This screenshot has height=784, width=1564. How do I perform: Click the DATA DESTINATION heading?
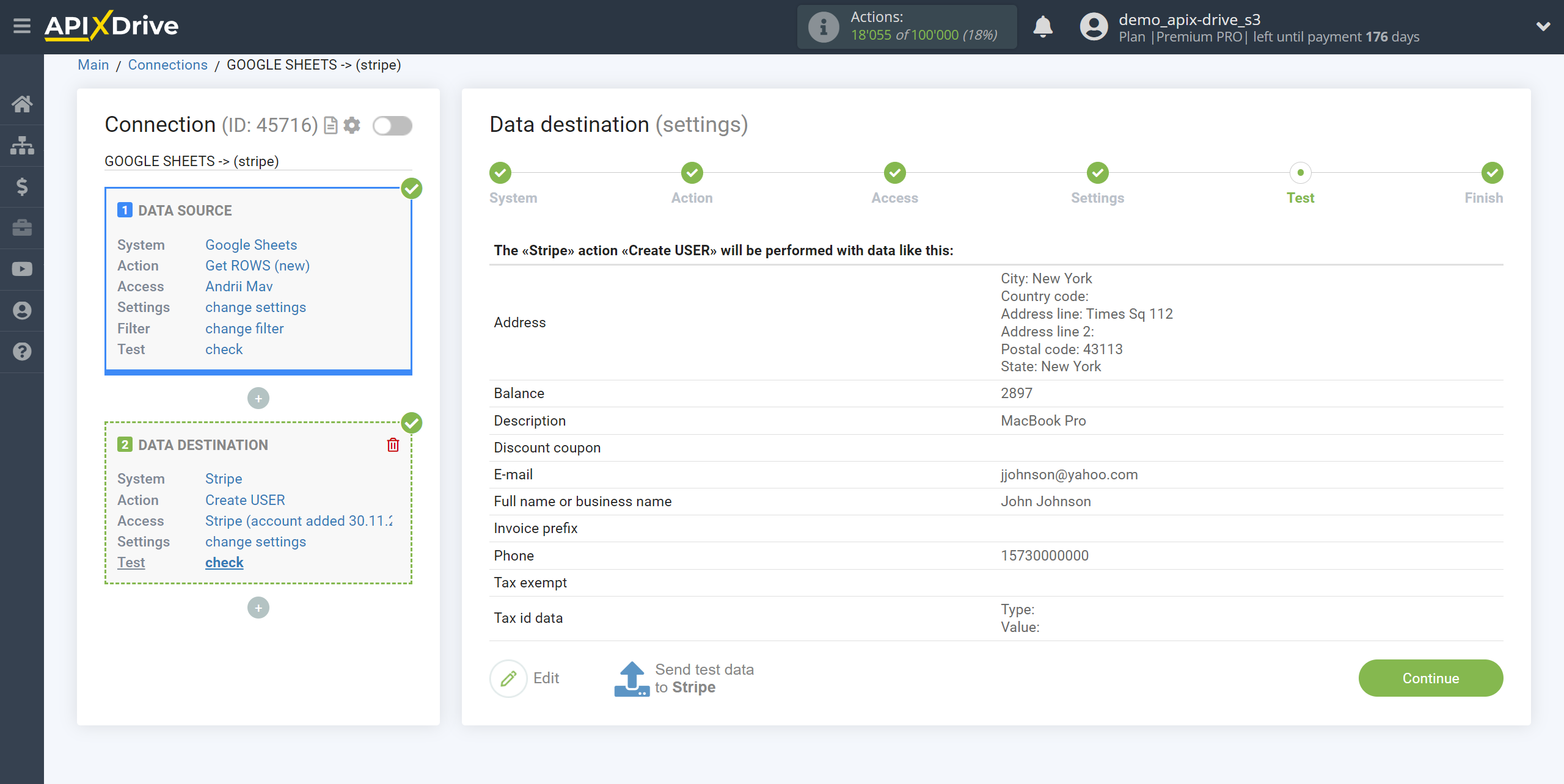pos(203,445)
